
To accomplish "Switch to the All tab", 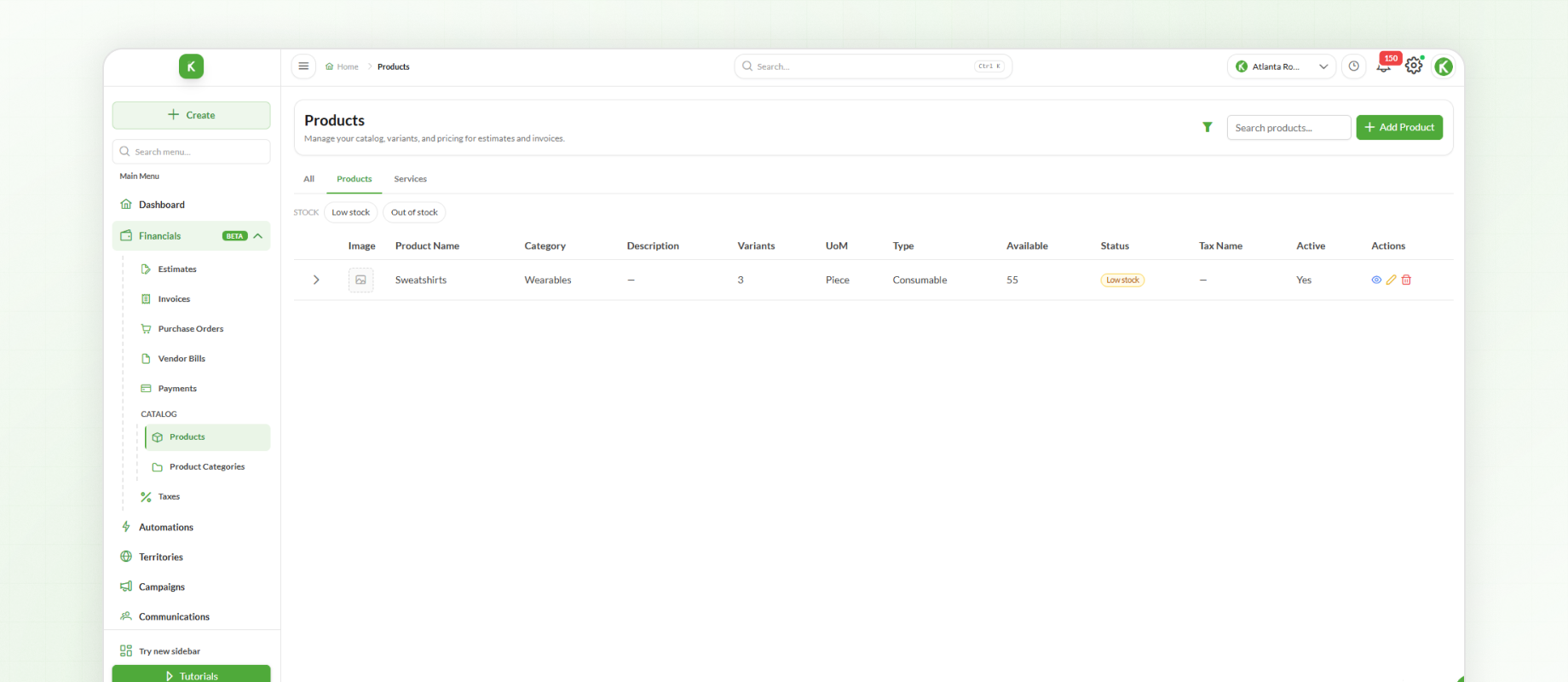I will pos(308,179).
